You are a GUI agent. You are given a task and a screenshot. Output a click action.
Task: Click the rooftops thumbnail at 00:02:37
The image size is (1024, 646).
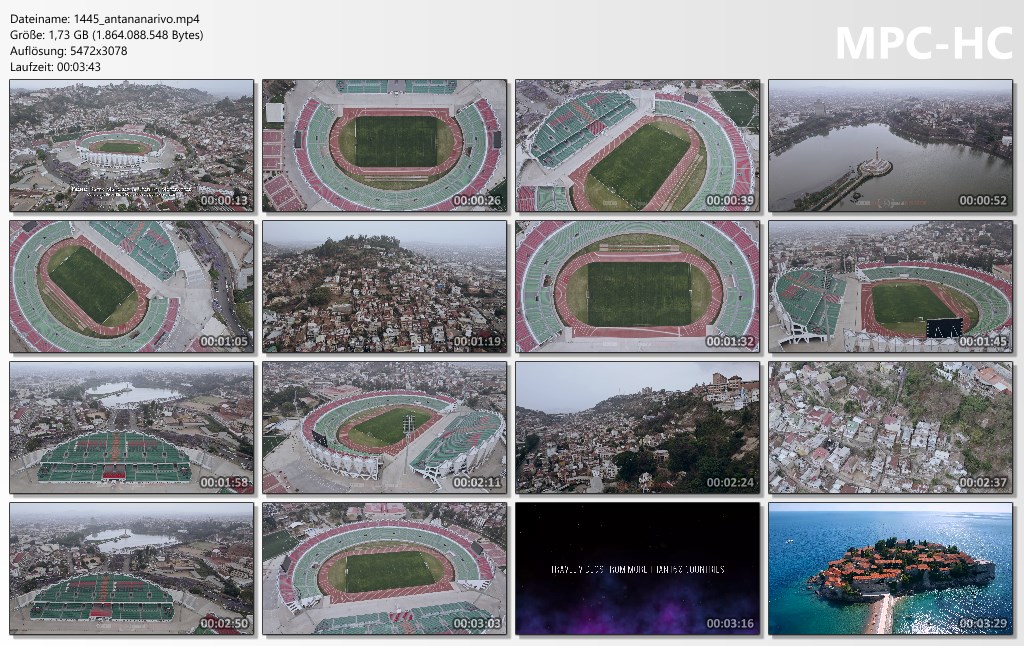pos(891,428)
